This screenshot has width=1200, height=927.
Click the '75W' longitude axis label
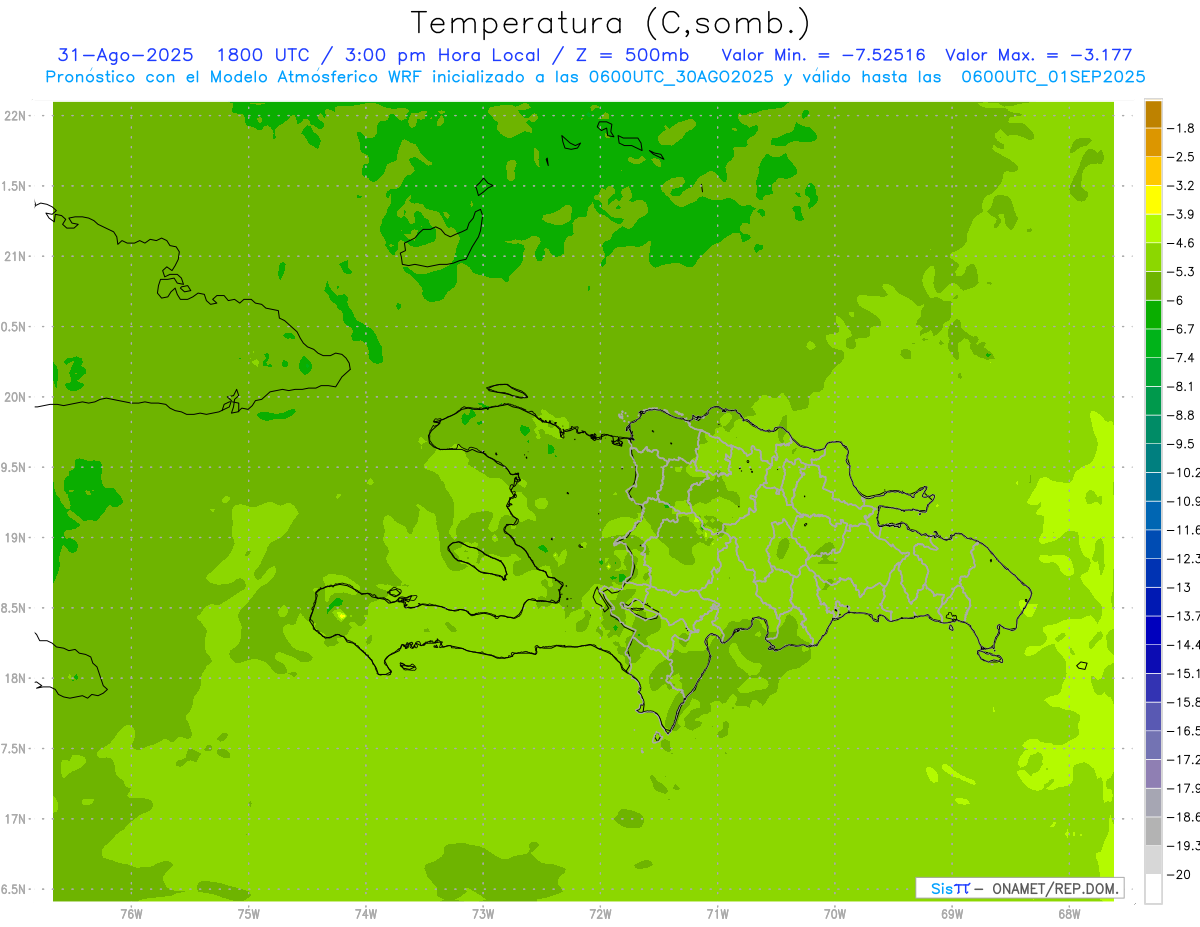[249, 914]
